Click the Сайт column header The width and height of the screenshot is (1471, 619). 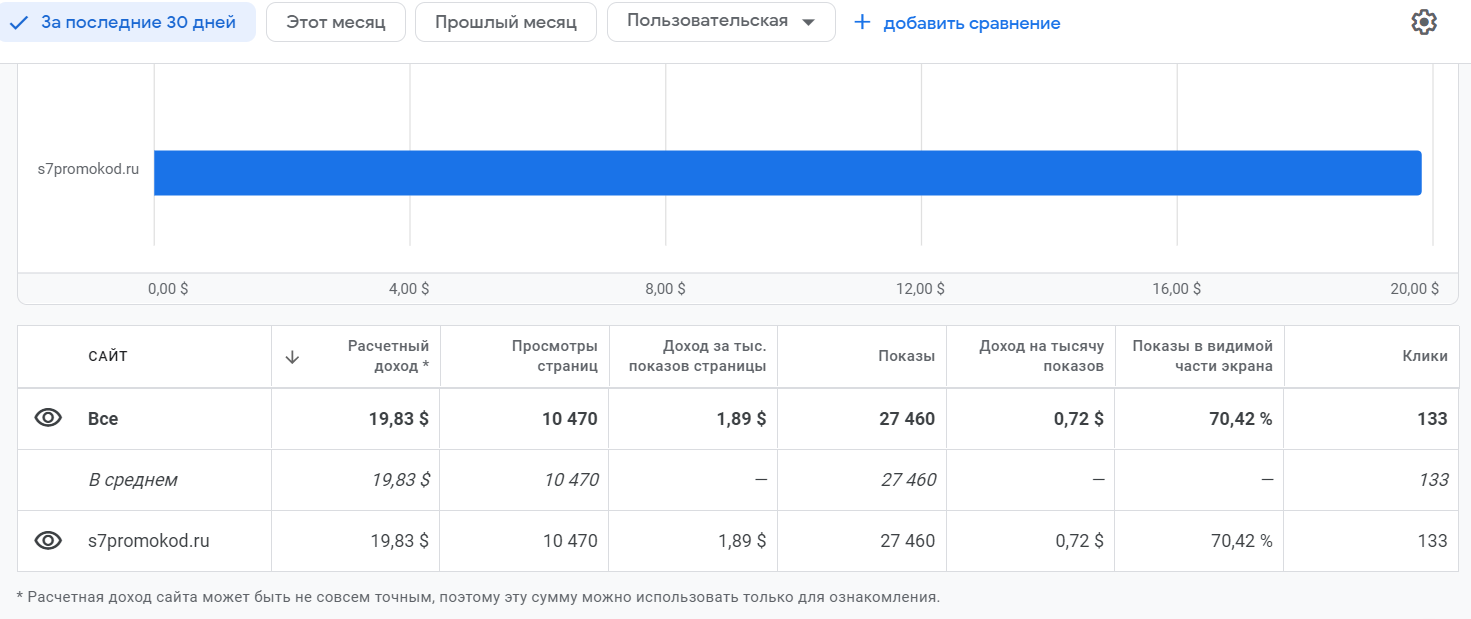click(108, 357)
